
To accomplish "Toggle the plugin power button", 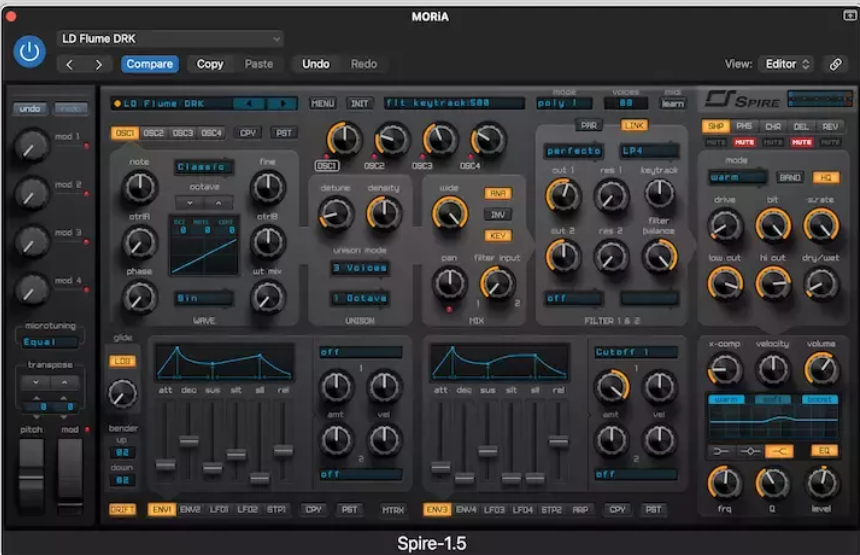I will tap(29, 52).
